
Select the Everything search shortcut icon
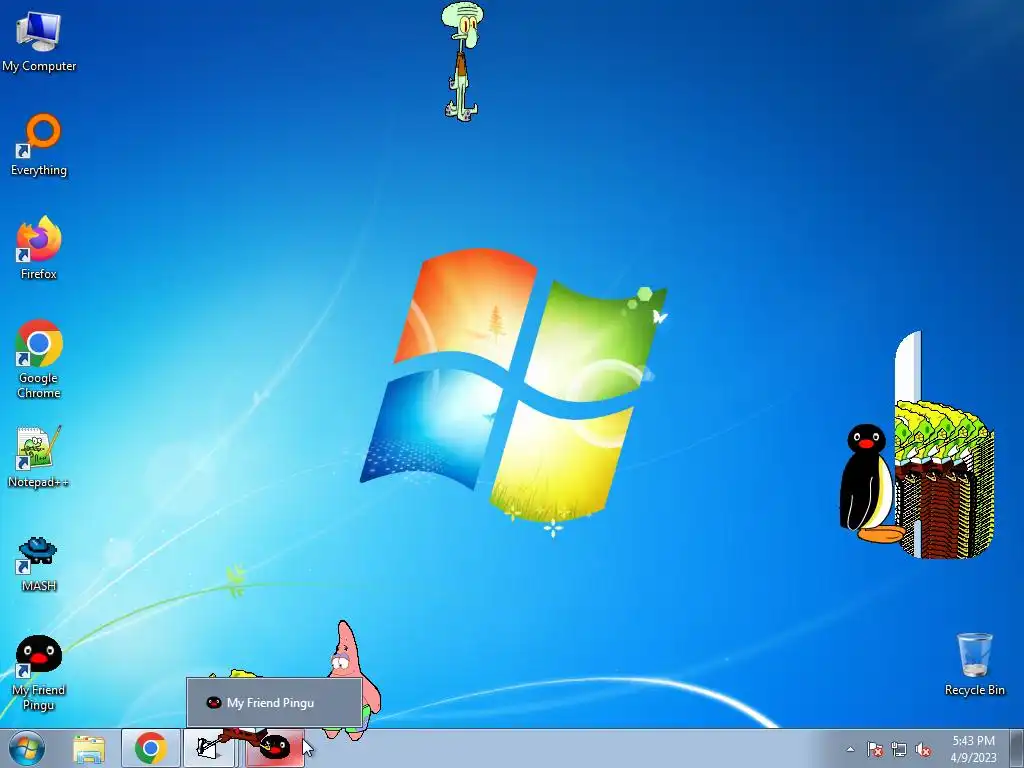tap(39, 145)
